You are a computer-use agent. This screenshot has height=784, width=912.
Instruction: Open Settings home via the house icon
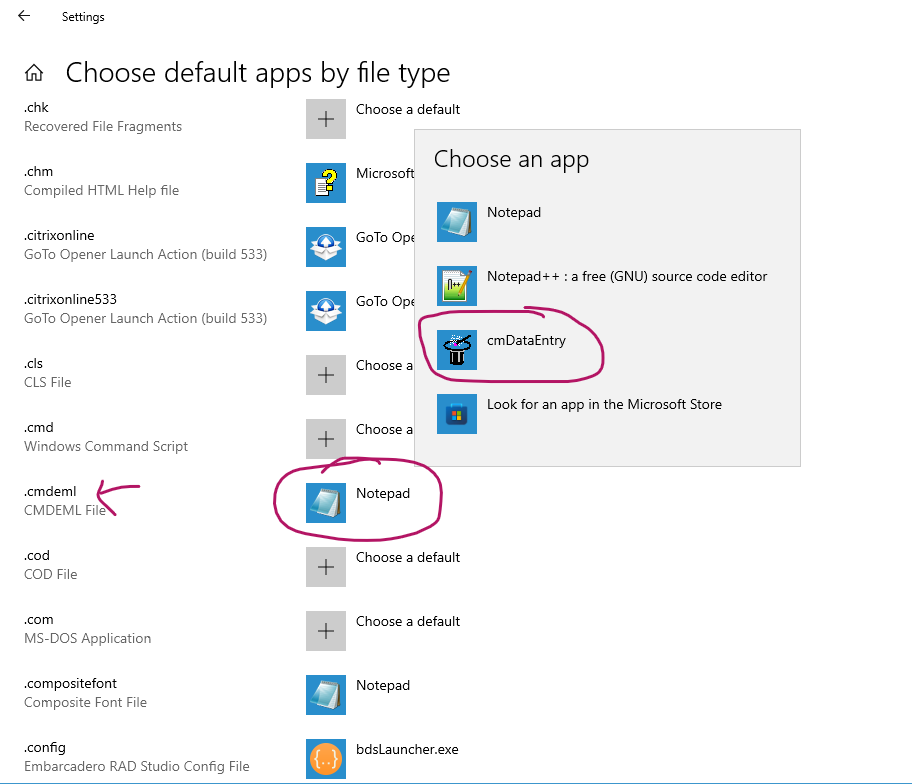[x=34, y=73]
